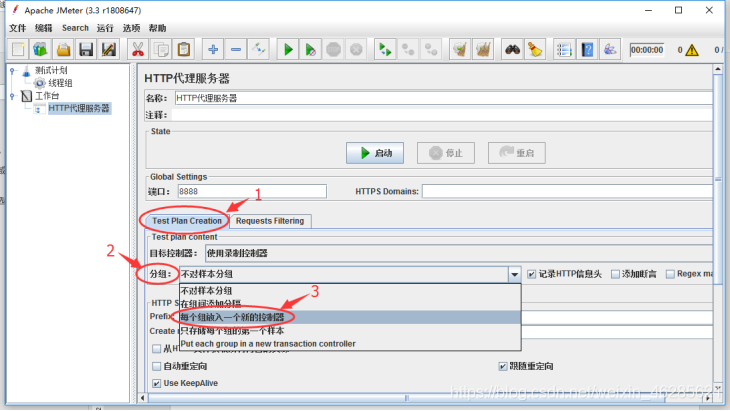
Task: Click the 启动 start button
Action: tap(375, 153)
